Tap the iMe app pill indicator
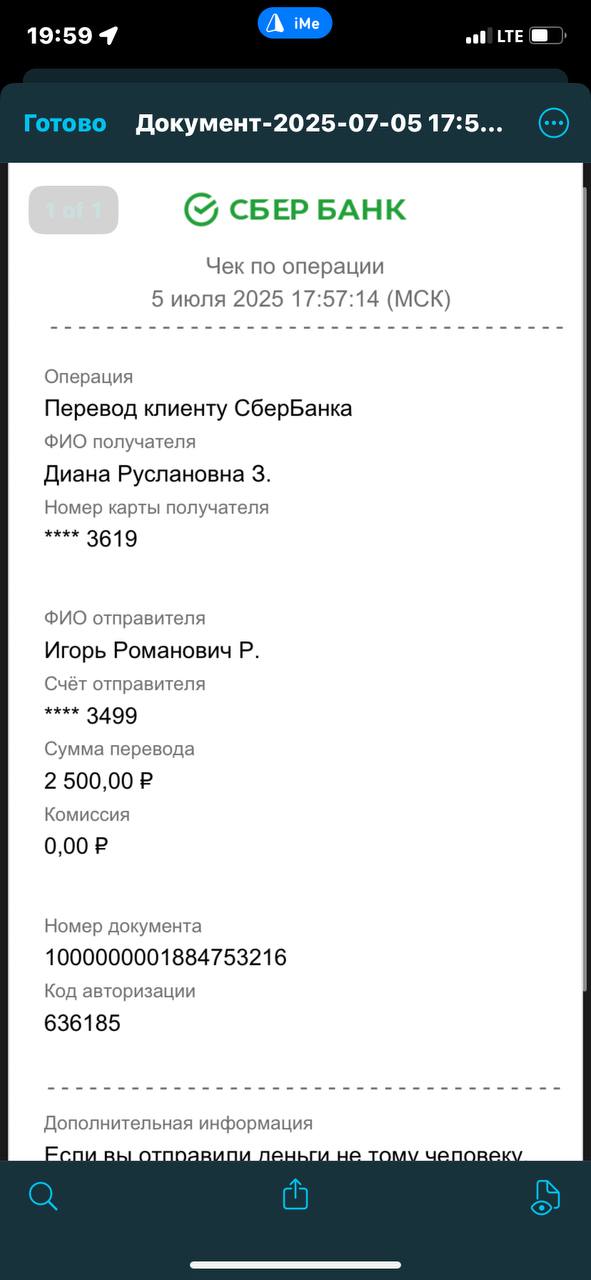The image size is (591, 1280). click(295, 23)
